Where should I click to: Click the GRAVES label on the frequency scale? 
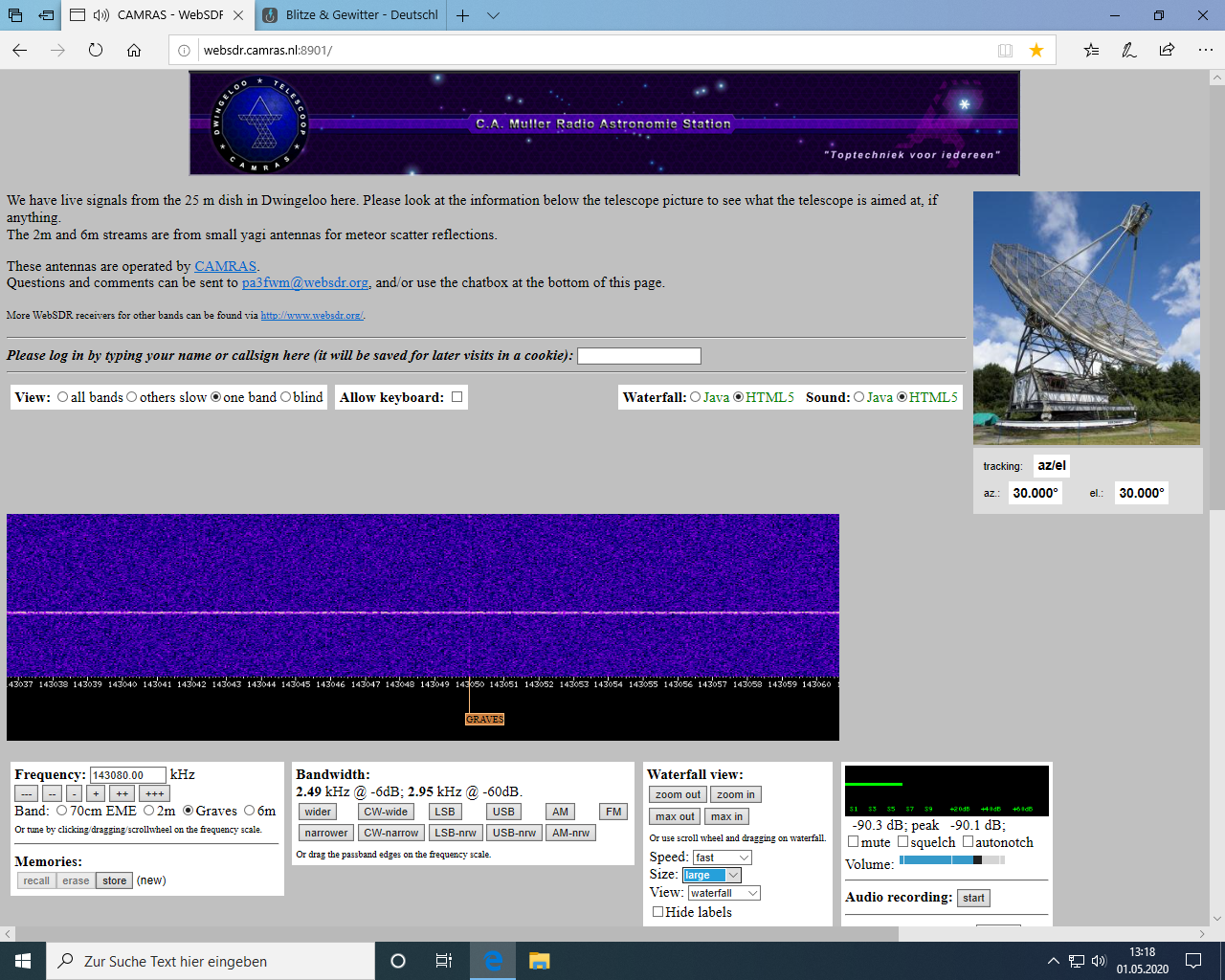[484, 719]
